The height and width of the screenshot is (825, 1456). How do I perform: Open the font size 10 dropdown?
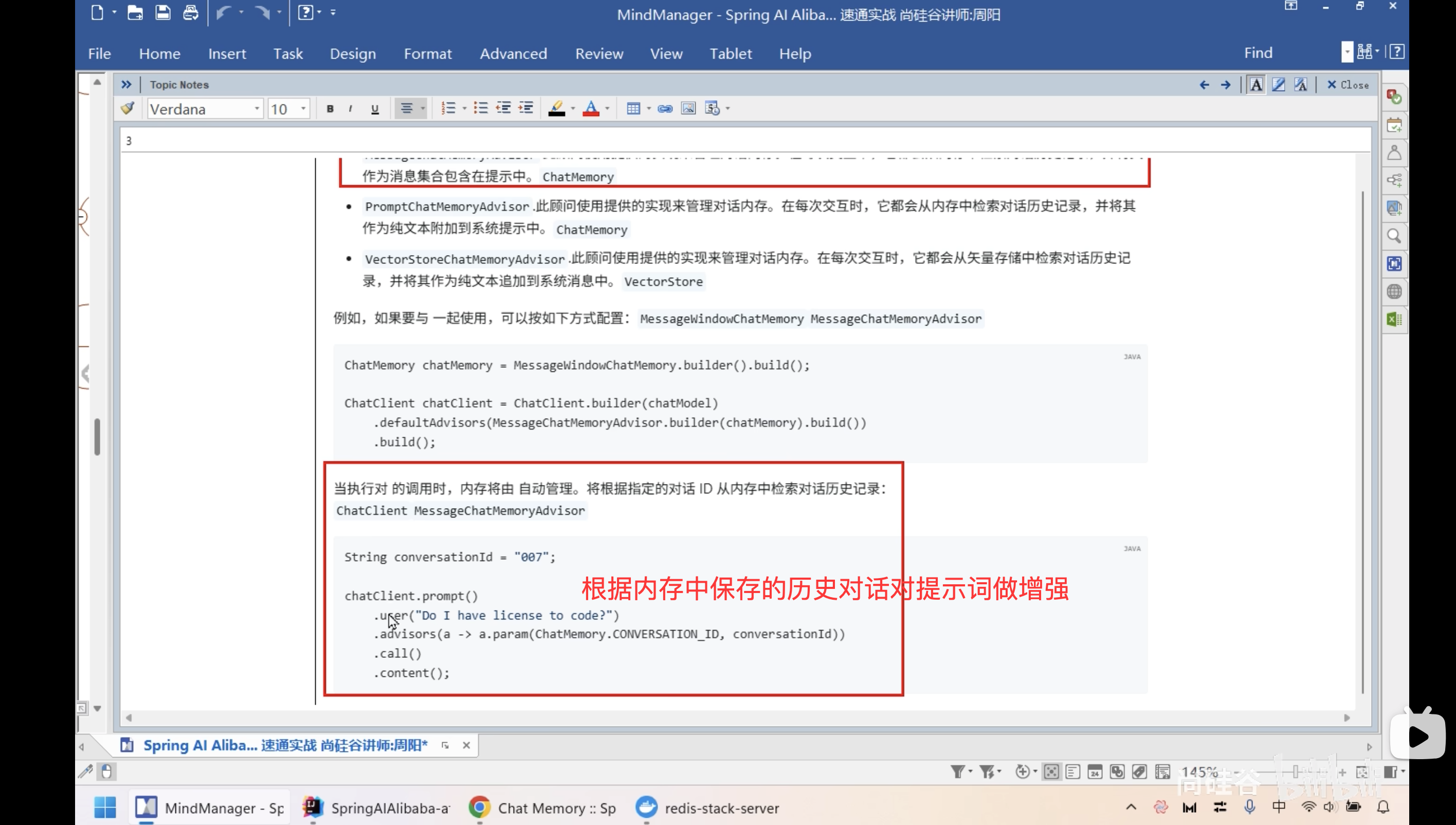pyautogui.click(x=303, y=109)
